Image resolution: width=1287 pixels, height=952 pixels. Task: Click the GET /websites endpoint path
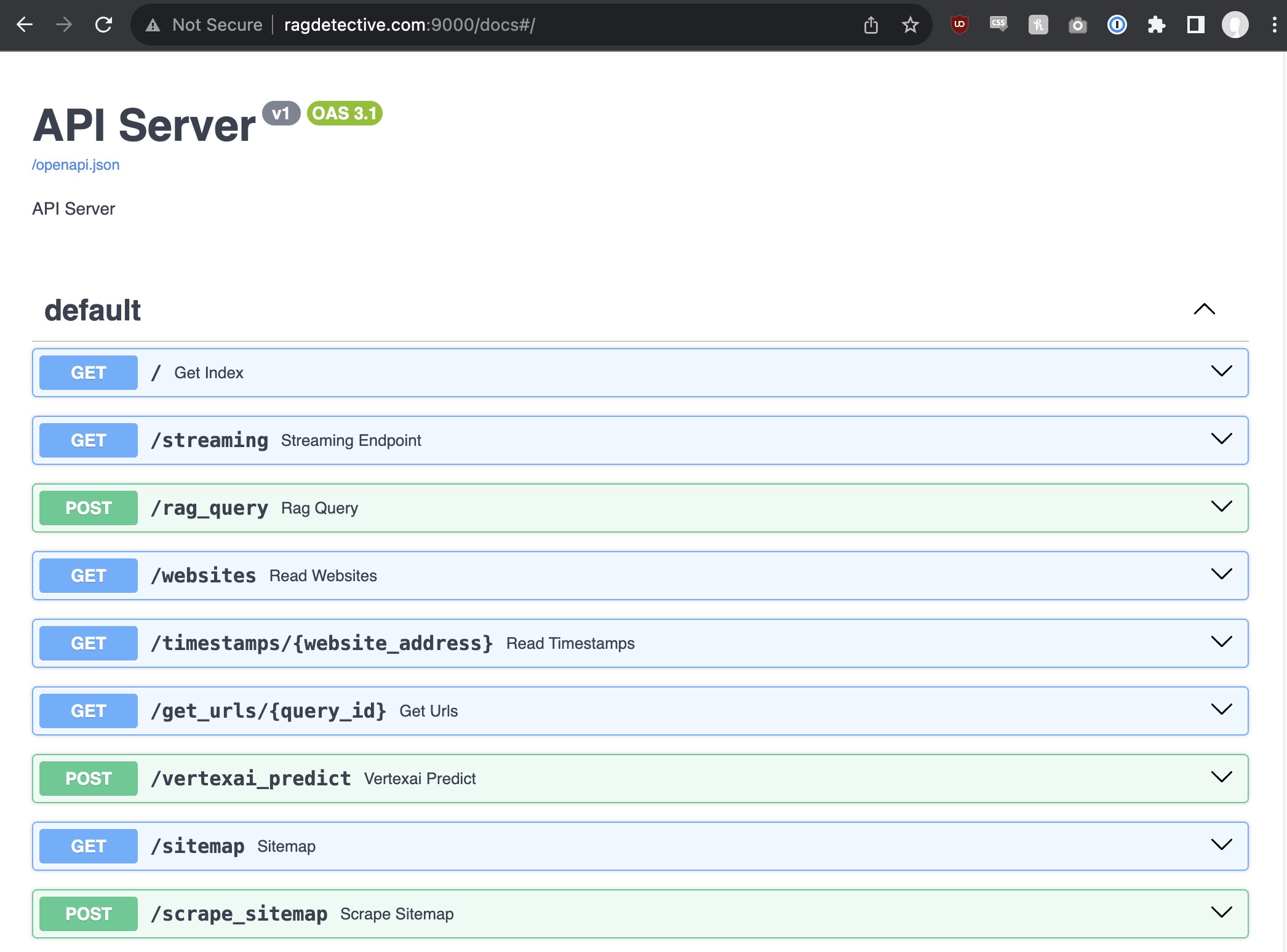click(204, 576)
